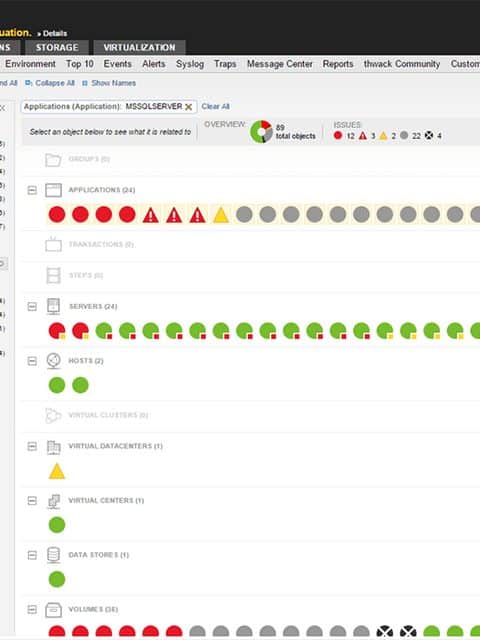
Task: Click the overview pie chart of total objects
Action: pyautogui.click(x=261, y=131)
